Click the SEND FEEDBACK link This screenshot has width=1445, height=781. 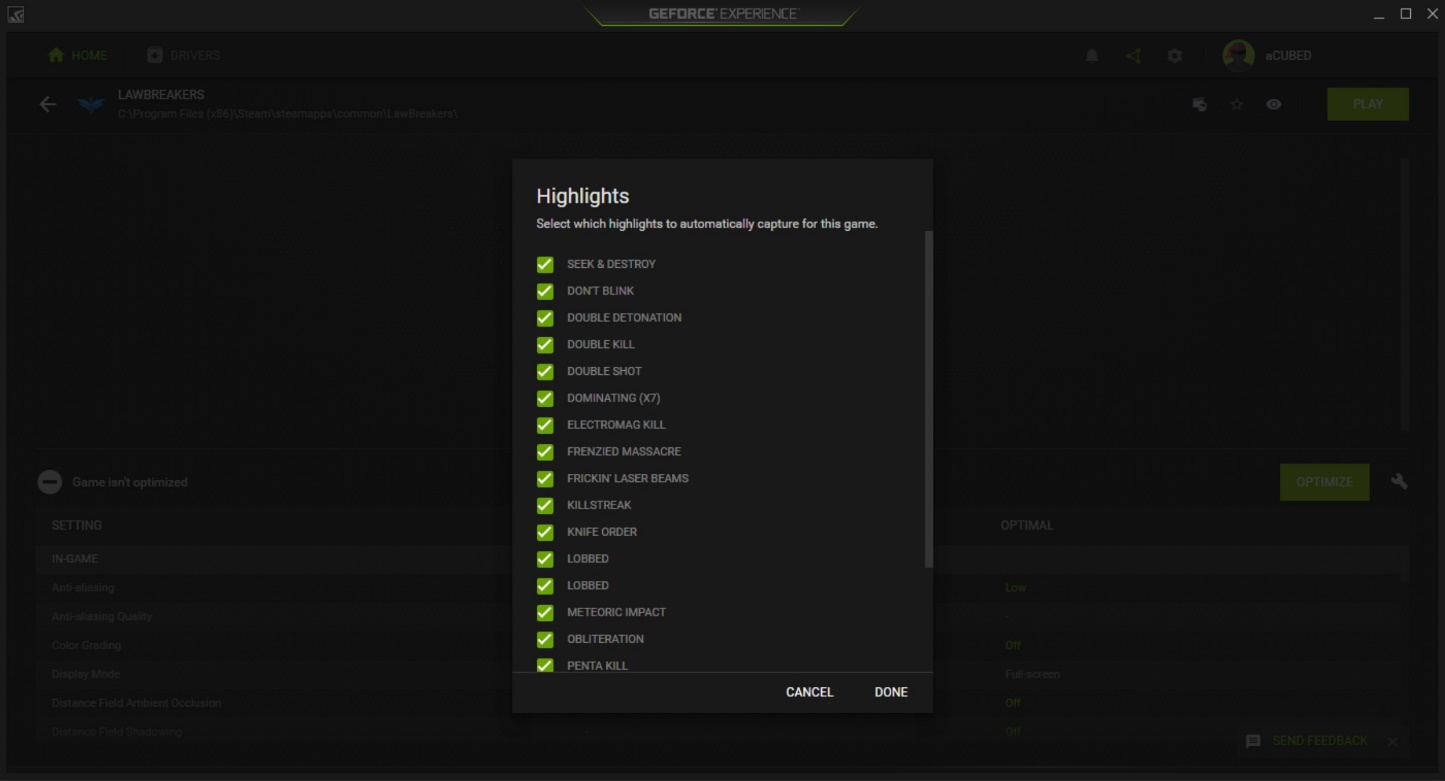pyautogui.click(x=1320, y=741)
